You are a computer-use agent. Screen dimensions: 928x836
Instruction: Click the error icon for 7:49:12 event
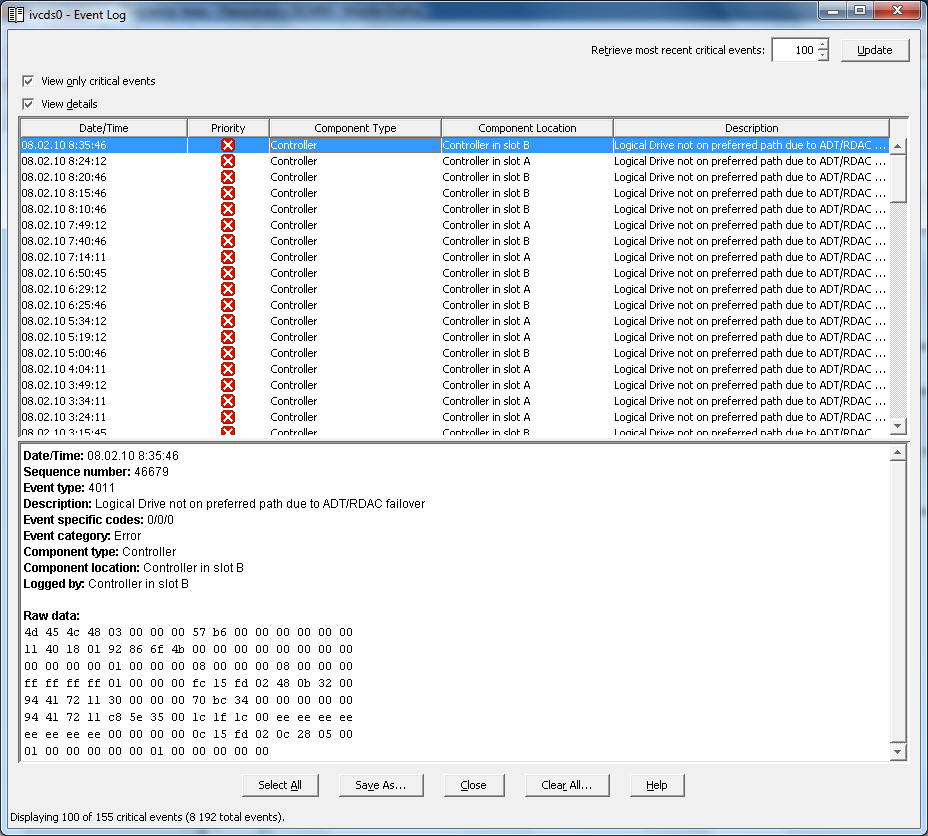point(228,225)
